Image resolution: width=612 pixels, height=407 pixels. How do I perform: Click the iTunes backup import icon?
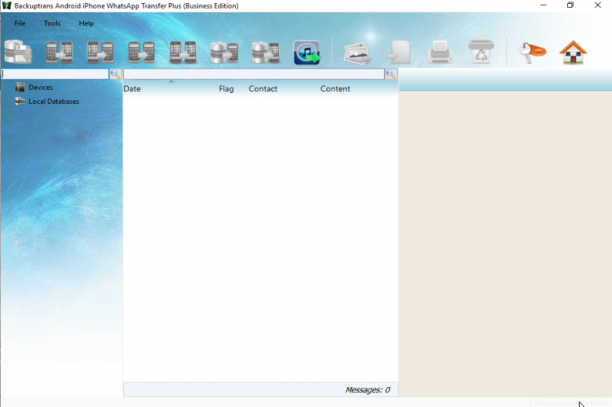[x=307, y=52]
